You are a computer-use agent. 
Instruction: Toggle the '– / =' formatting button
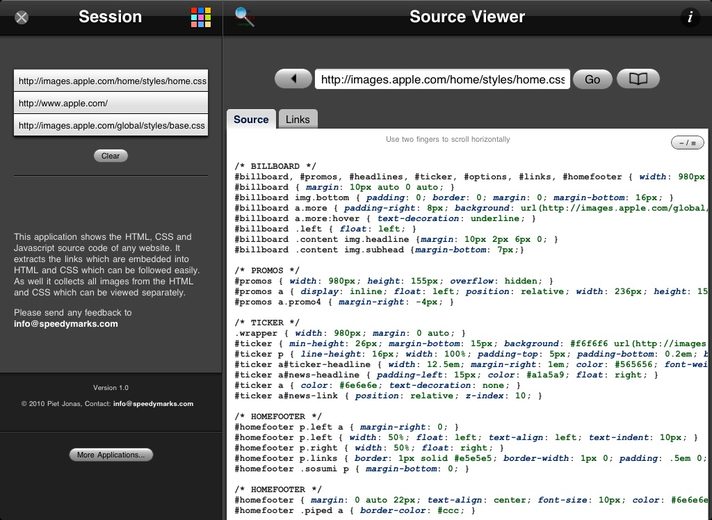pos(687,143)
